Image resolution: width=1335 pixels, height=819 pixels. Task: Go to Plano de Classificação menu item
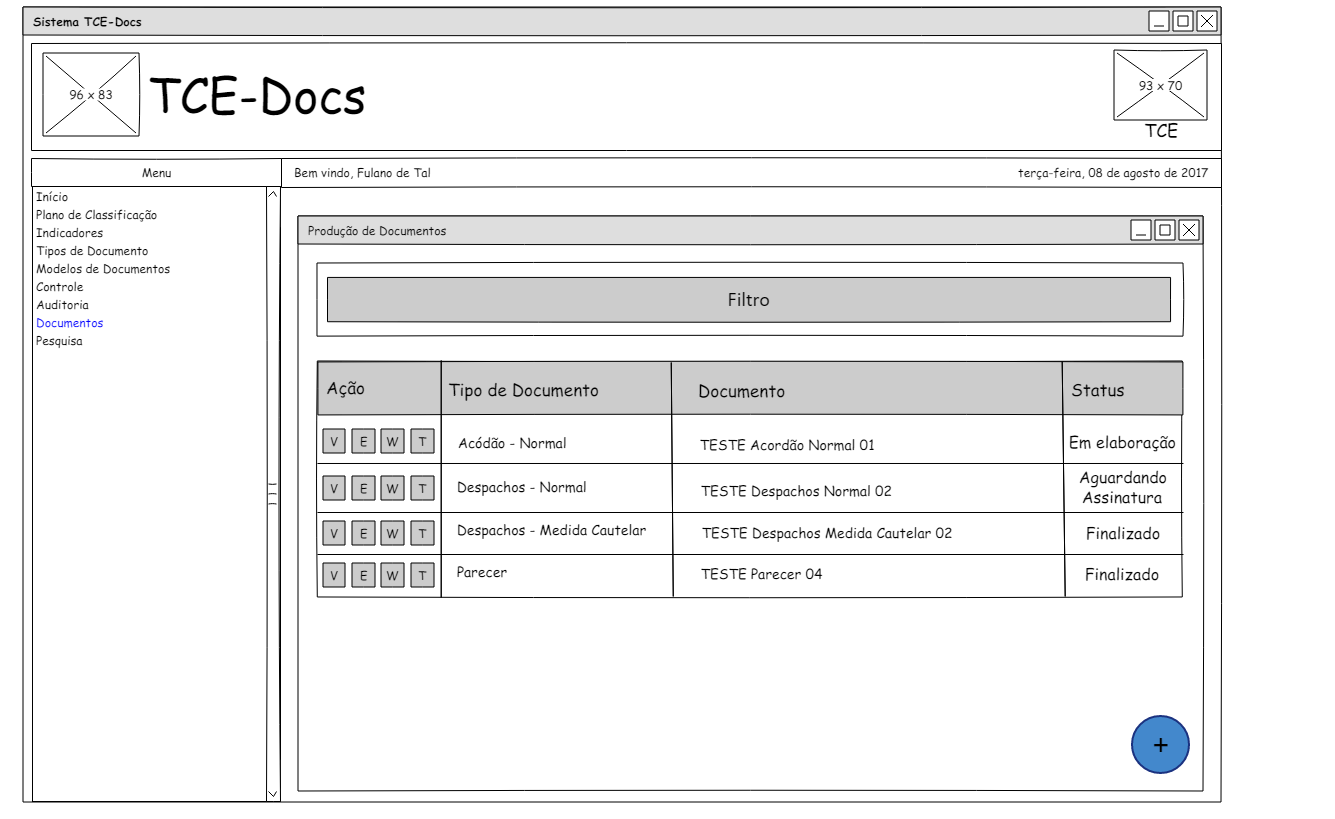96,215
